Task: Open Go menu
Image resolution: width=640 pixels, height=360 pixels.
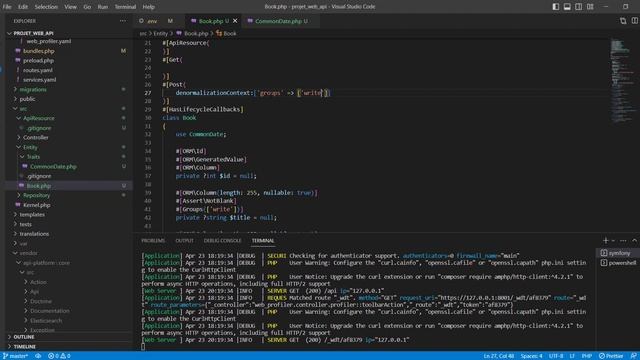Action: (x=87, y=7)
